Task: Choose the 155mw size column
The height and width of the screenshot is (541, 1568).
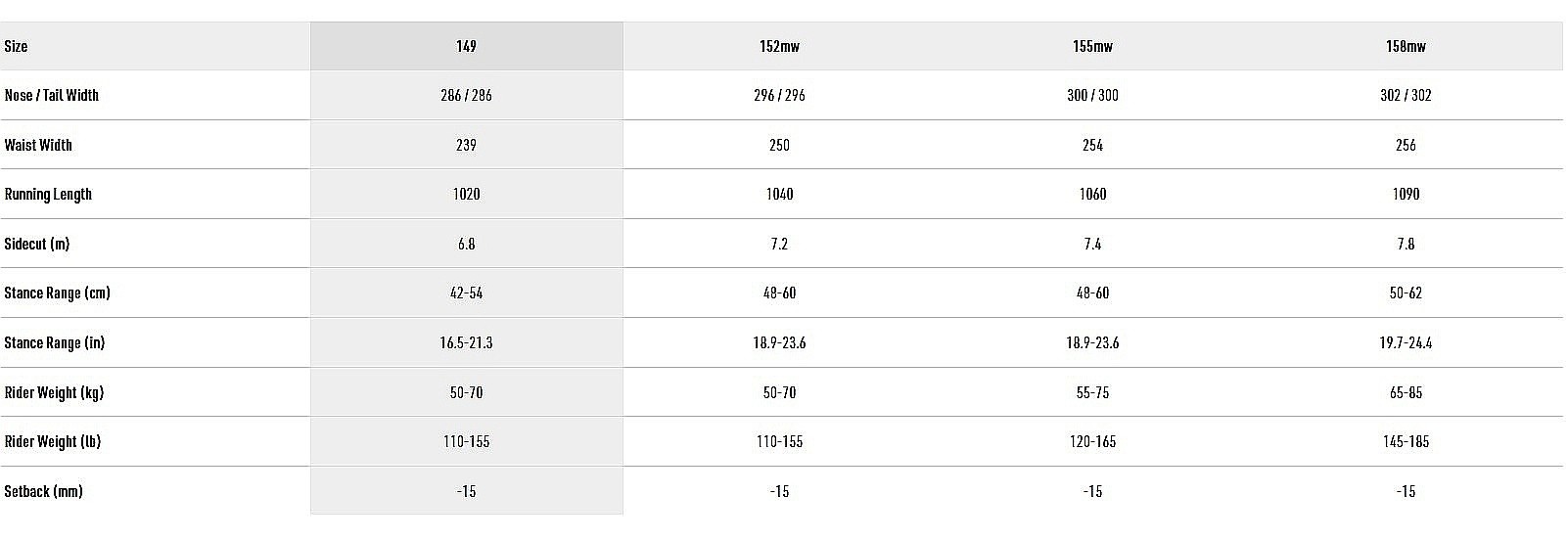Action: 1092,46
